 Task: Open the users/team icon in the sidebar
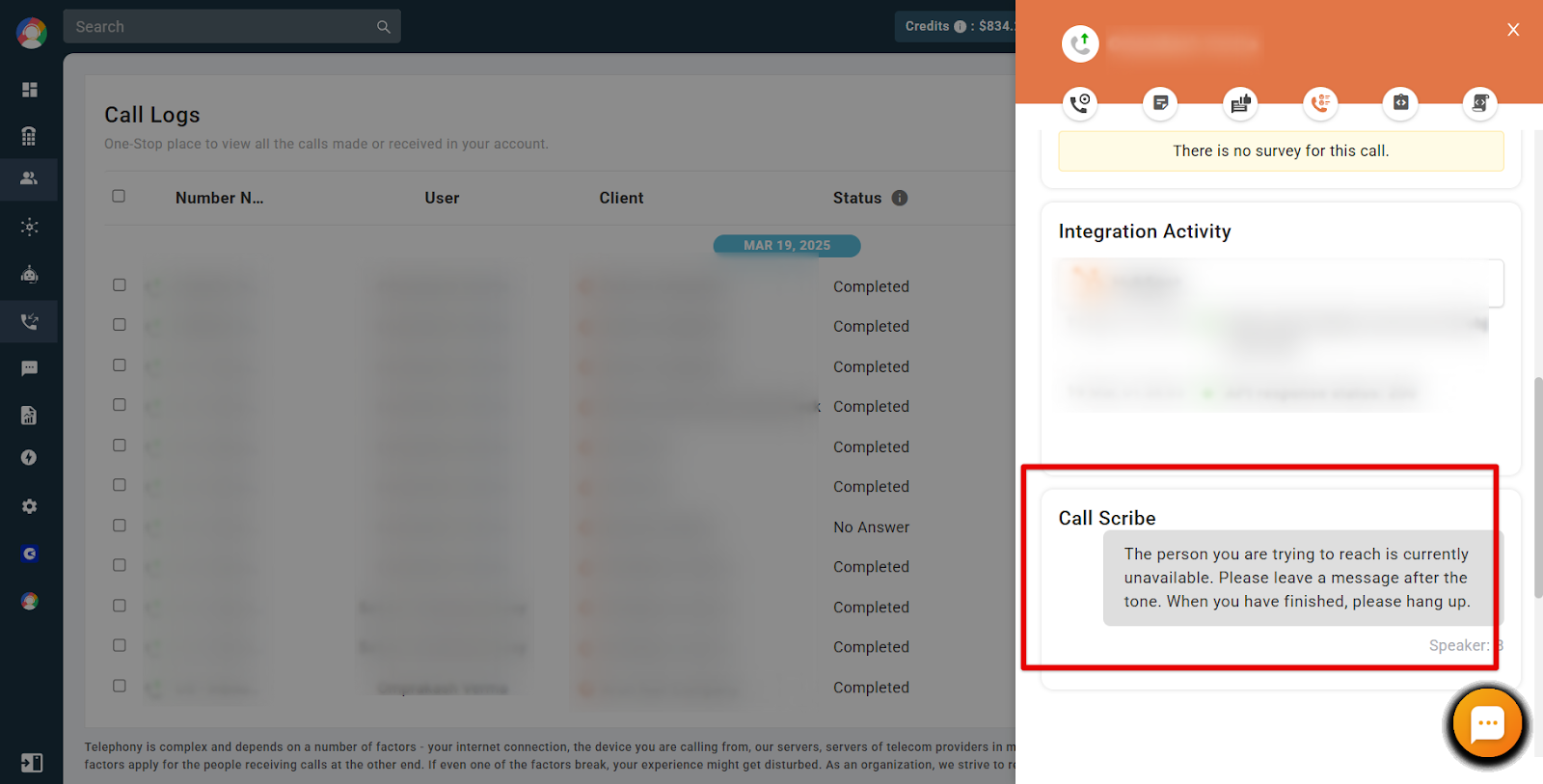(x=29, y=178)
